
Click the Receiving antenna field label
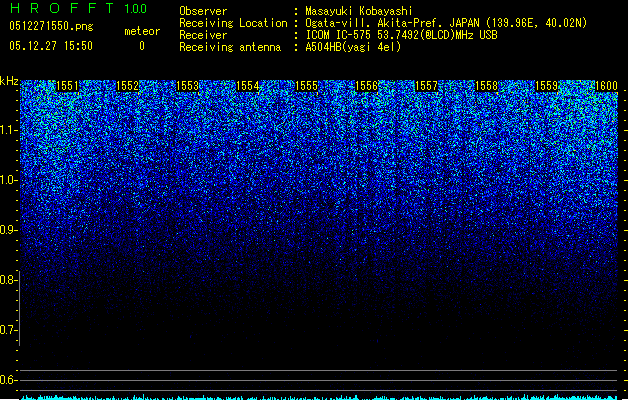[230, 47]
